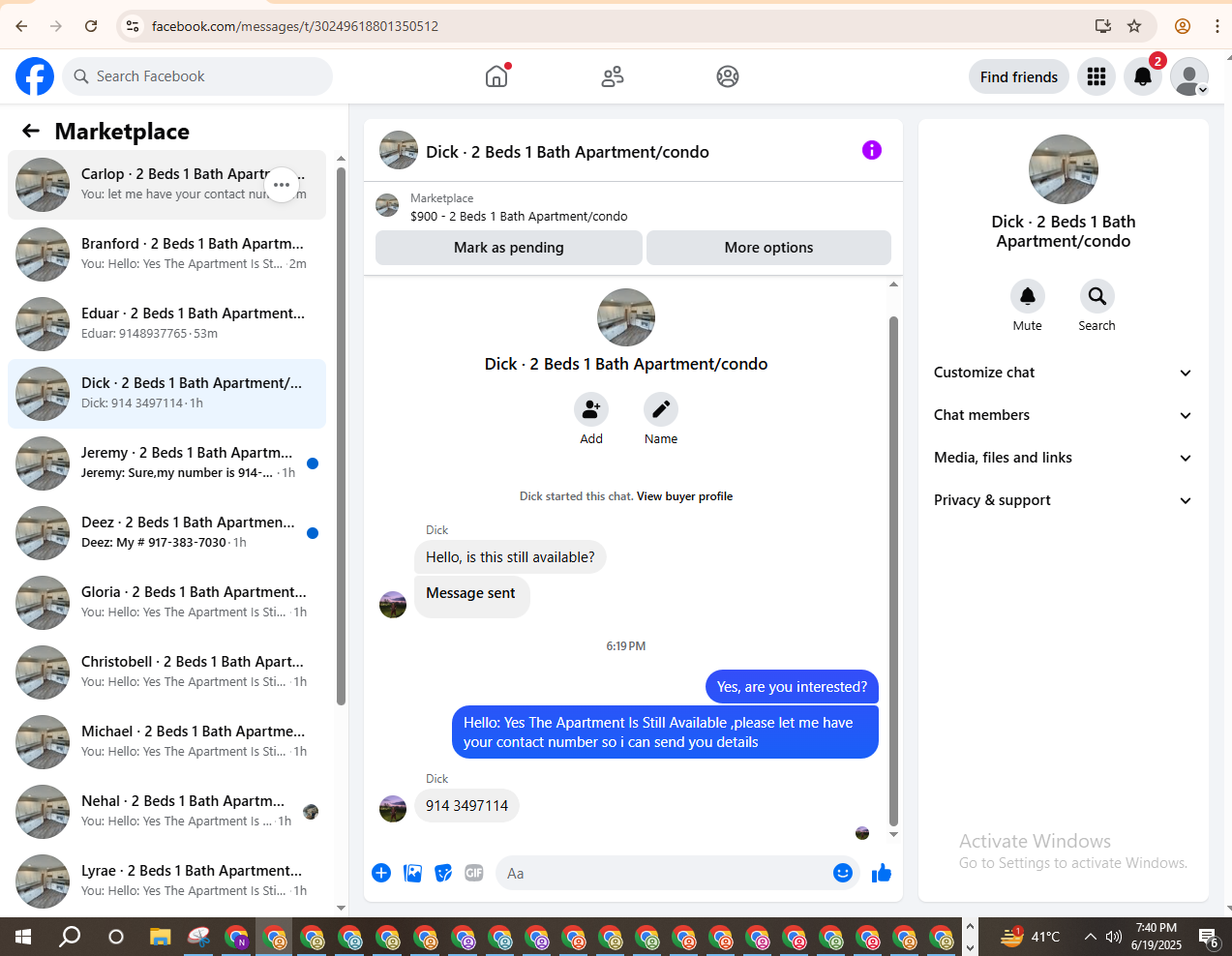Open the conversation information purple icon
The width and height of the screenshot is (1232, 956).
click(x=872, y=150)
